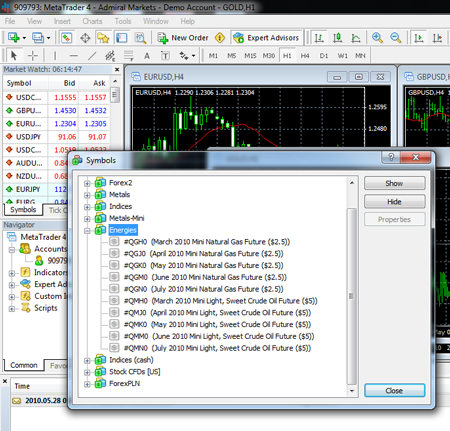Switch to D1 timeframe
The image size is (450, 431).
point(324,56)
